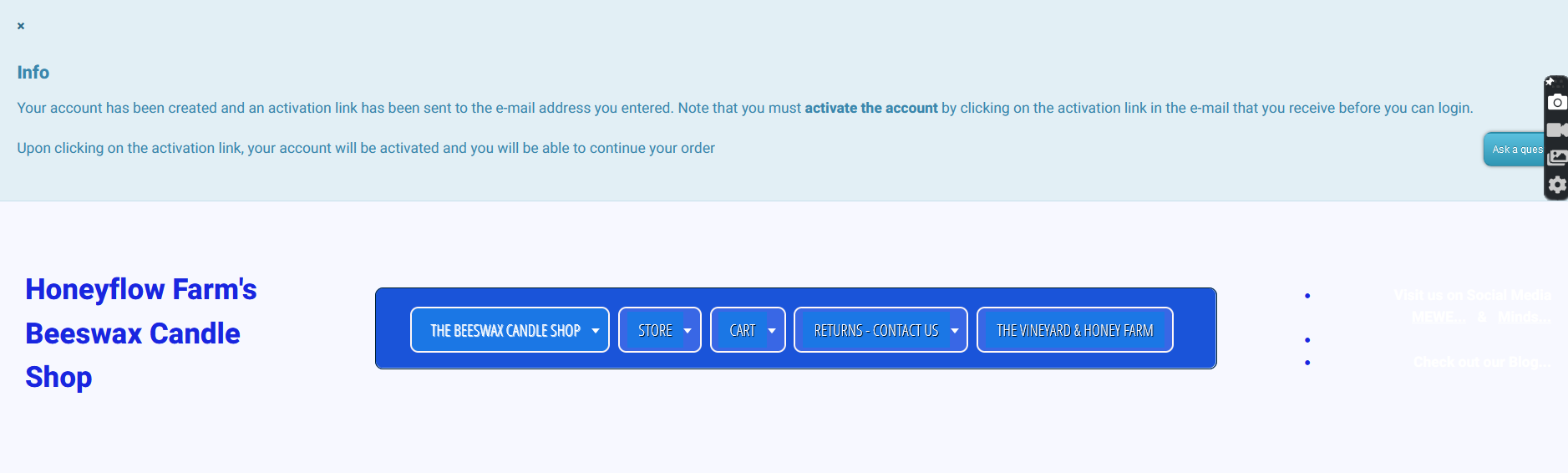Expand Returns - Contact Us dropdown arrow
The height and width of the screenshot is (473, 1568).
pyautogui.click(x=955, y=331)
